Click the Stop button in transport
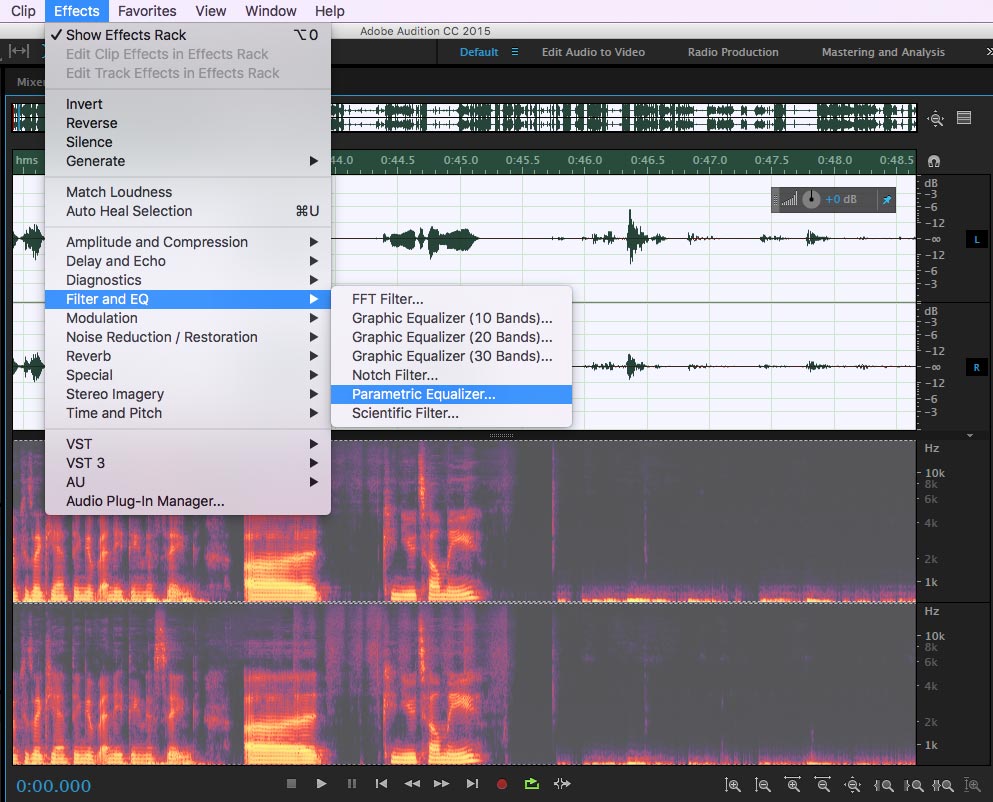The image size is (993, 802). 291,784
